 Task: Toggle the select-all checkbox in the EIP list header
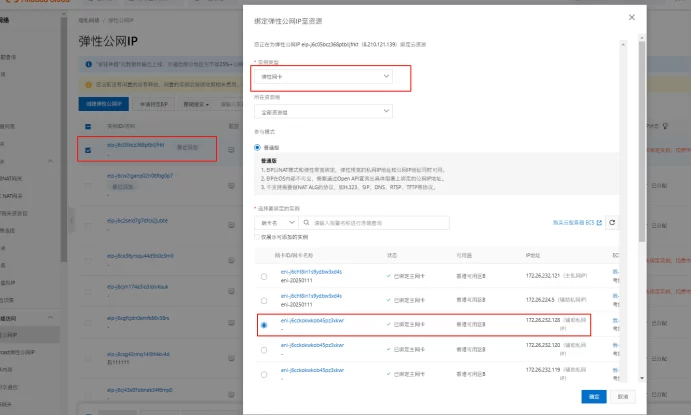88,127
